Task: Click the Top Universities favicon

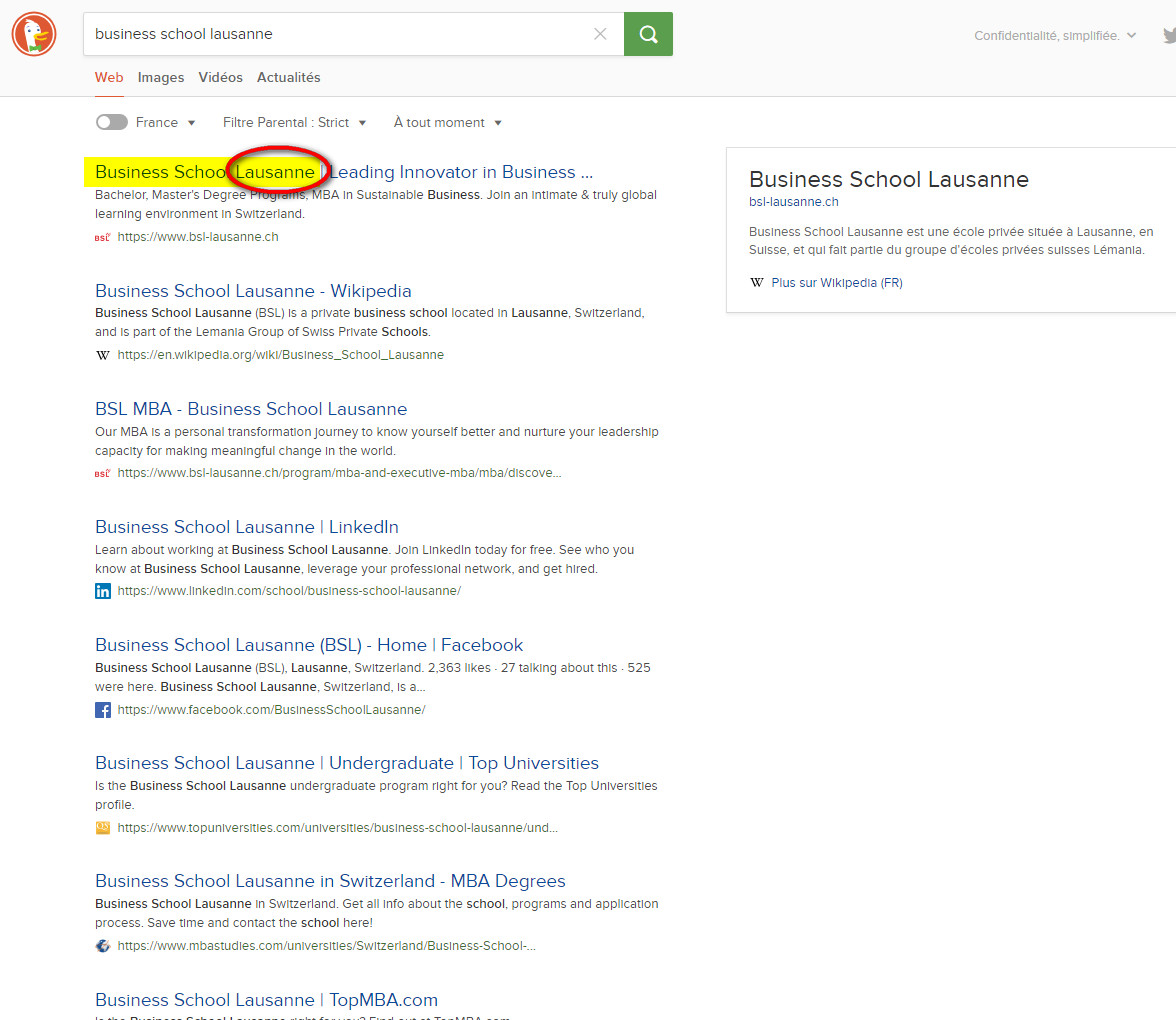Action: click(x=103, y=828)
